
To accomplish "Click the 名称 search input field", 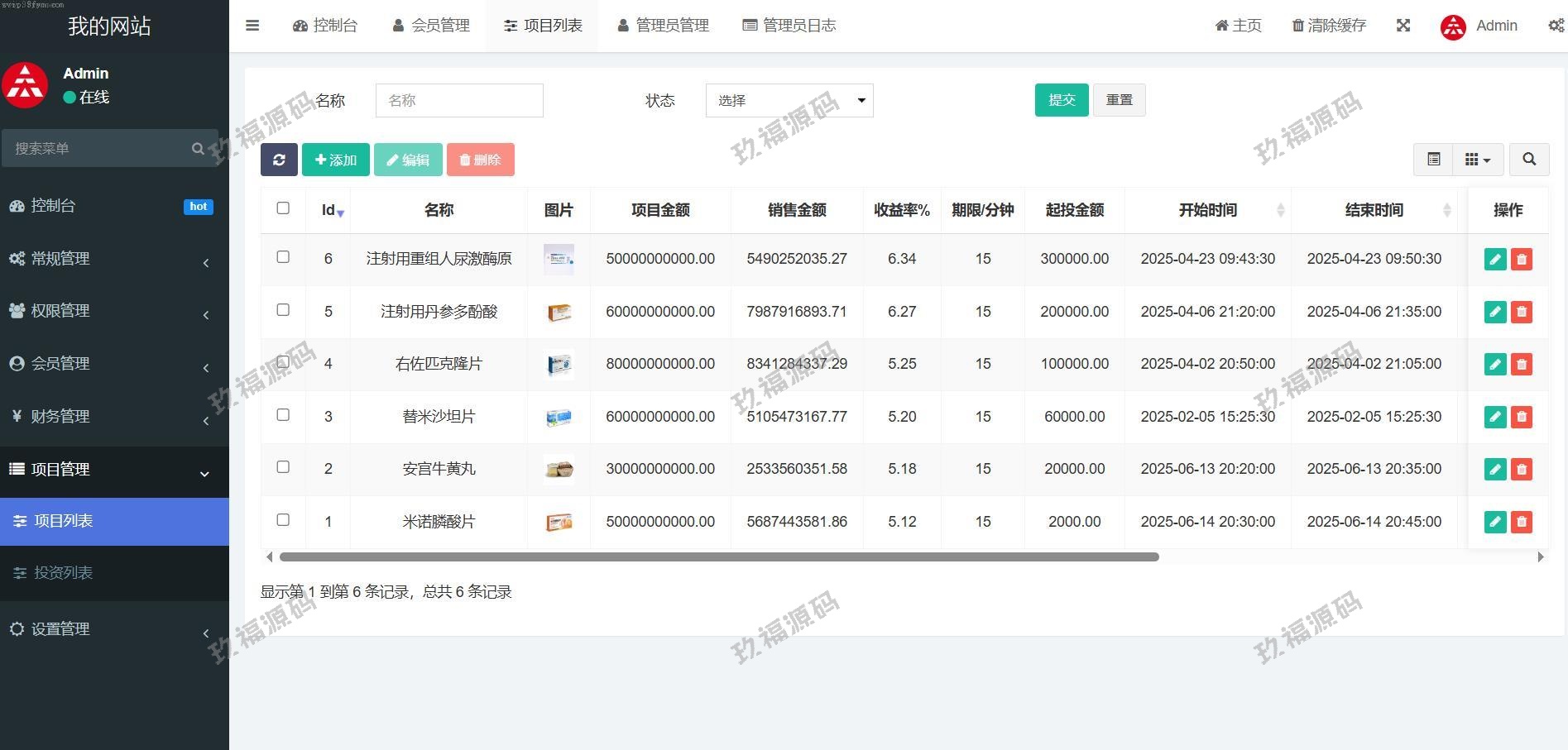I will click(459, 101).
